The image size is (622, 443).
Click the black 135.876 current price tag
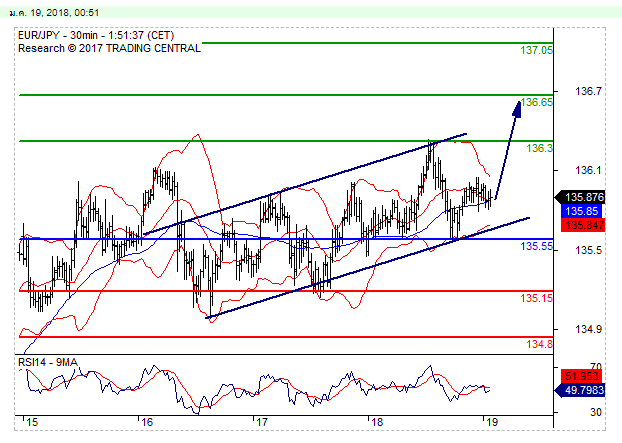[584, 197]
